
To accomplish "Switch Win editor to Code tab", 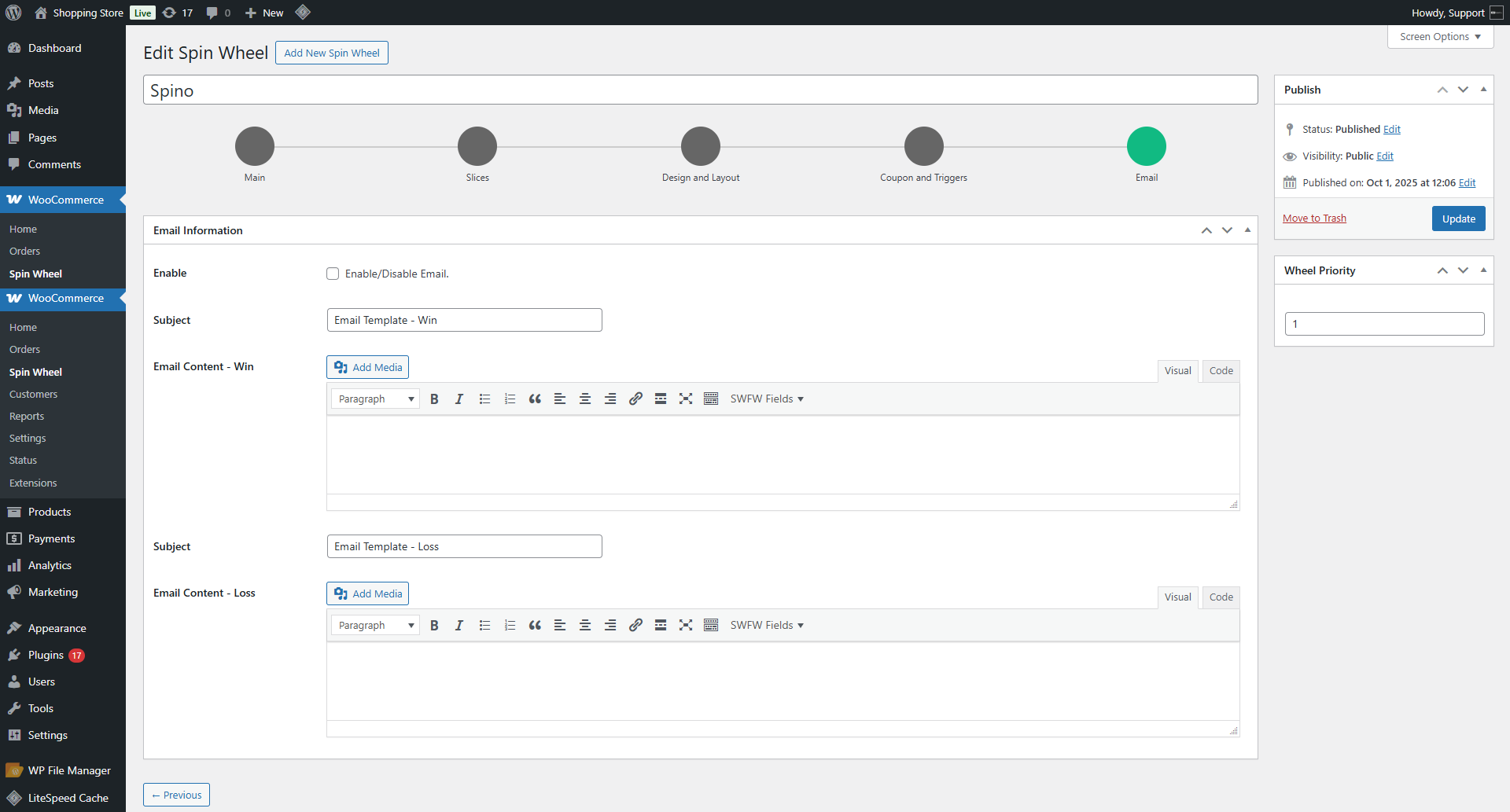I will [1221, 371].
